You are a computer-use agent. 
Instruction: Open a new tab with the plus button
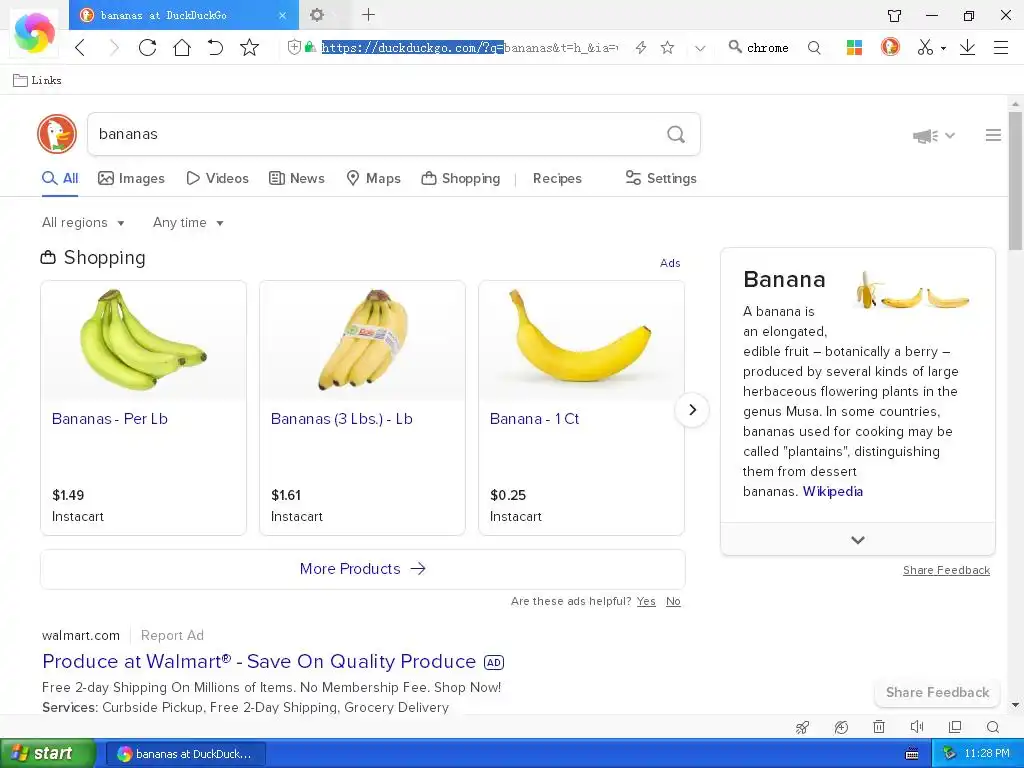[x=368, y=14]
